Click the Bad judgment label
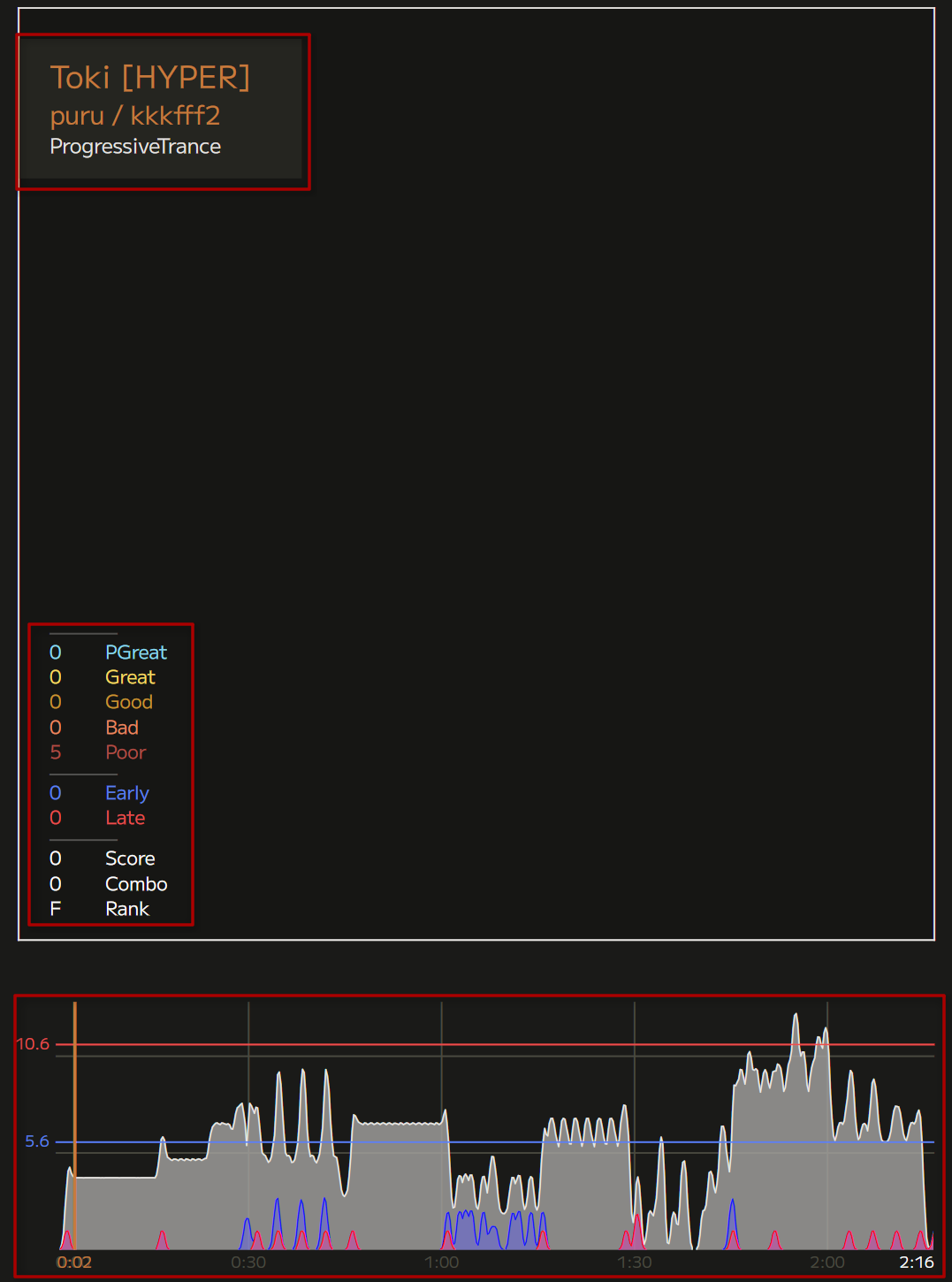The width and height of the screenshot is (952, 1282). tap(122, 728)
